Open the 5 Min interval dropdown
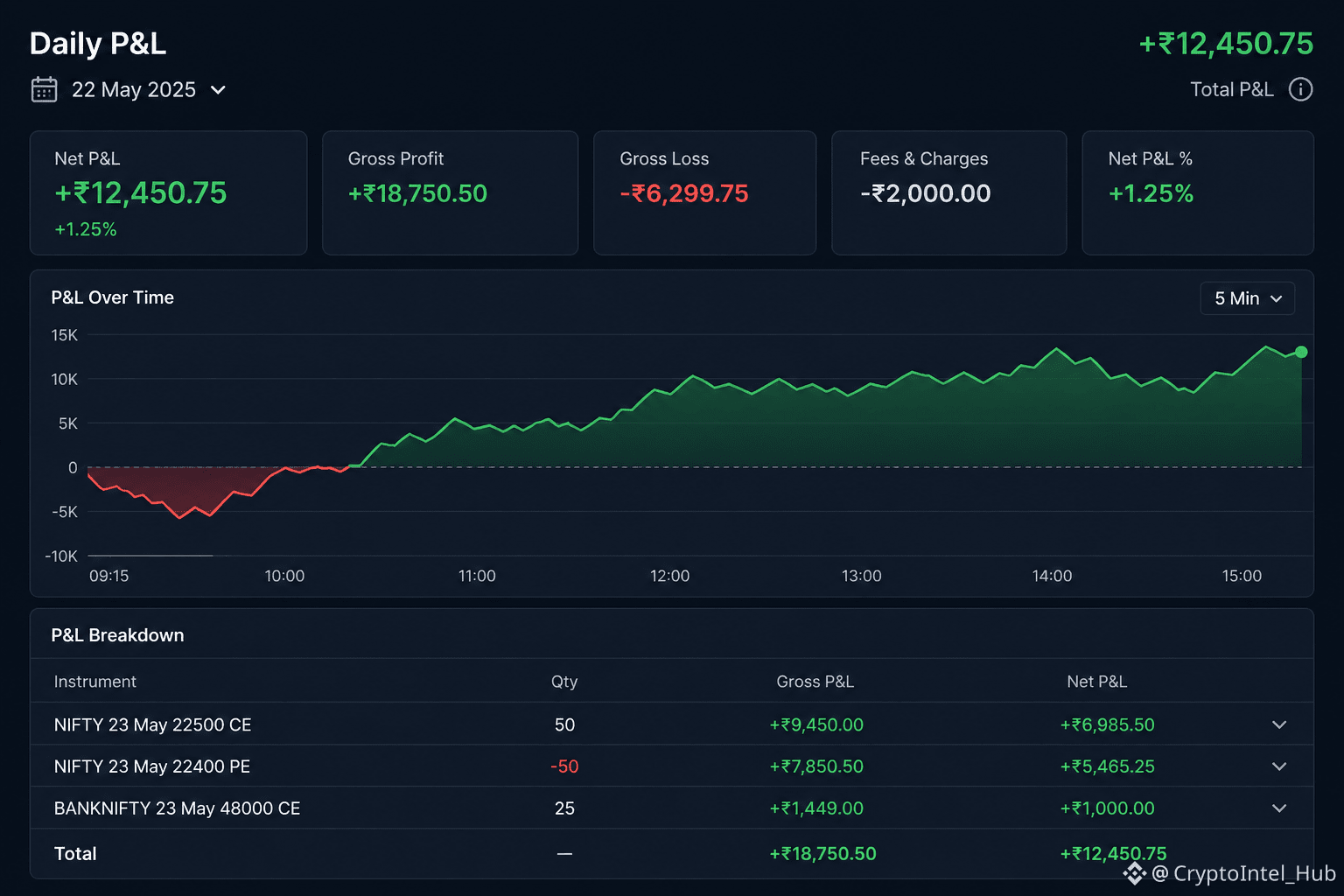 (x=1248, y=298)
